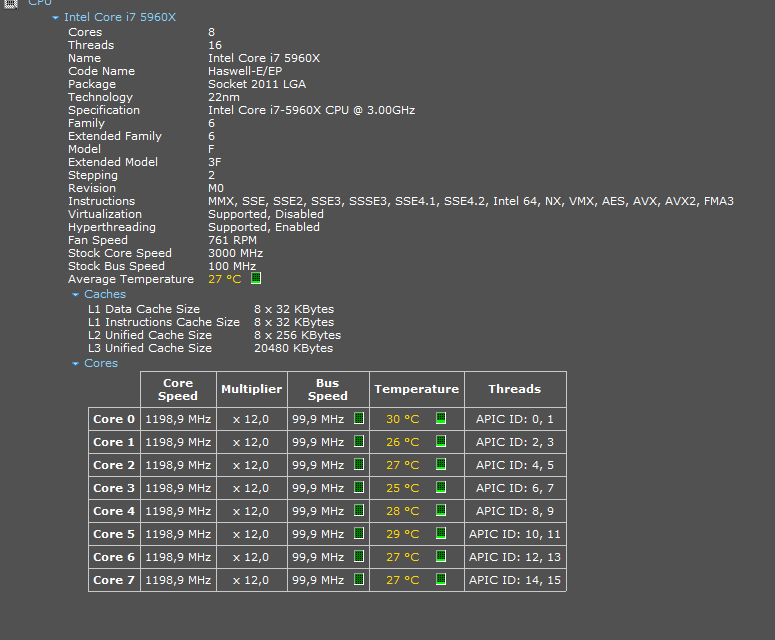Click the Core 0 temperature graph icon
The width and height of the screenshot is (775, 640).
coord(441,418)
